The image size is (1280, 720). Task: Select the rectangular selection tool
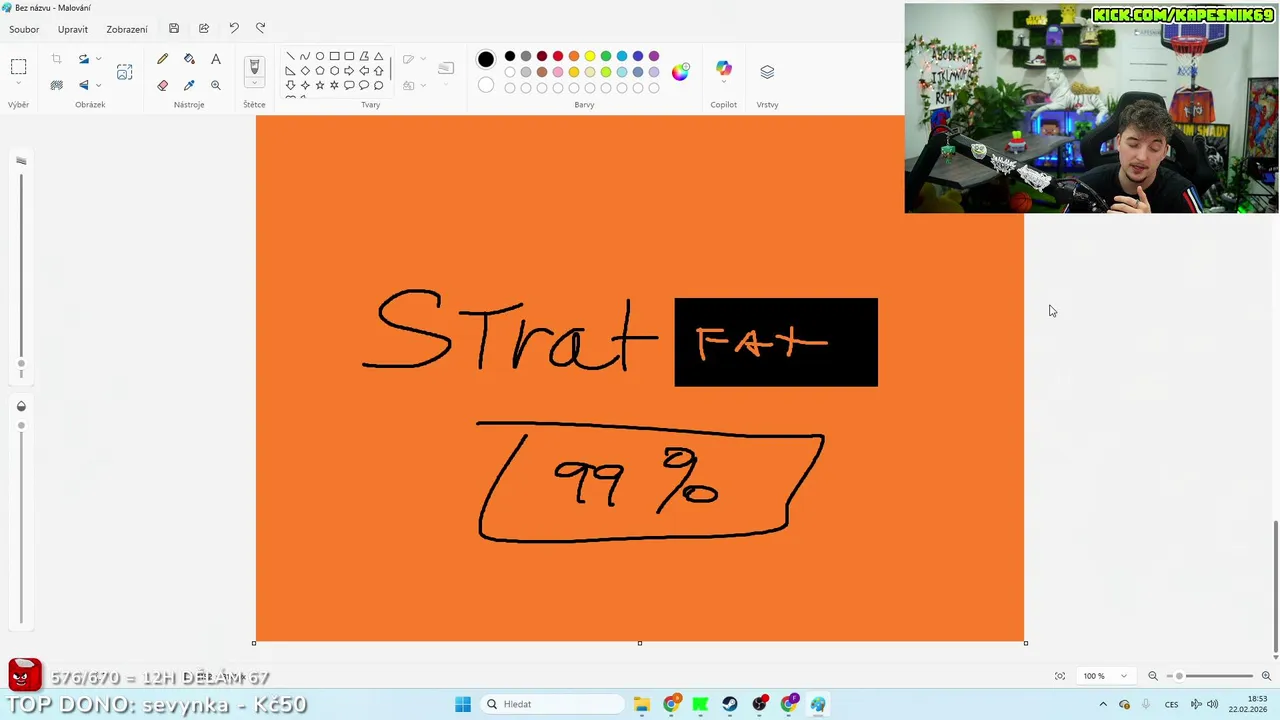[18, 67]
